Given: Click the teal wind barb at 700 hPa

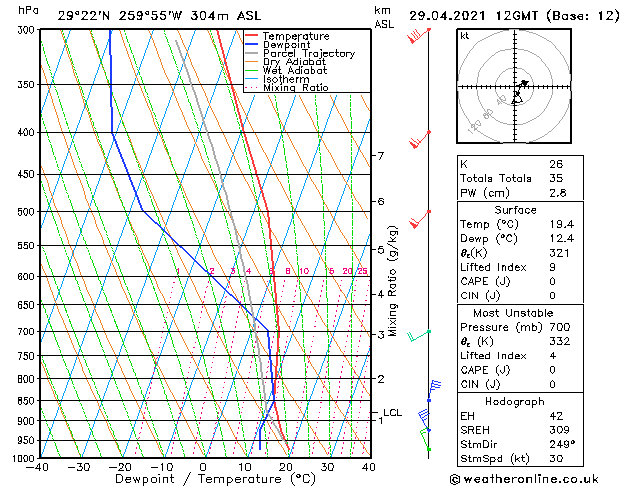Looking at the screenshot, I should click(x=419, y=336).
